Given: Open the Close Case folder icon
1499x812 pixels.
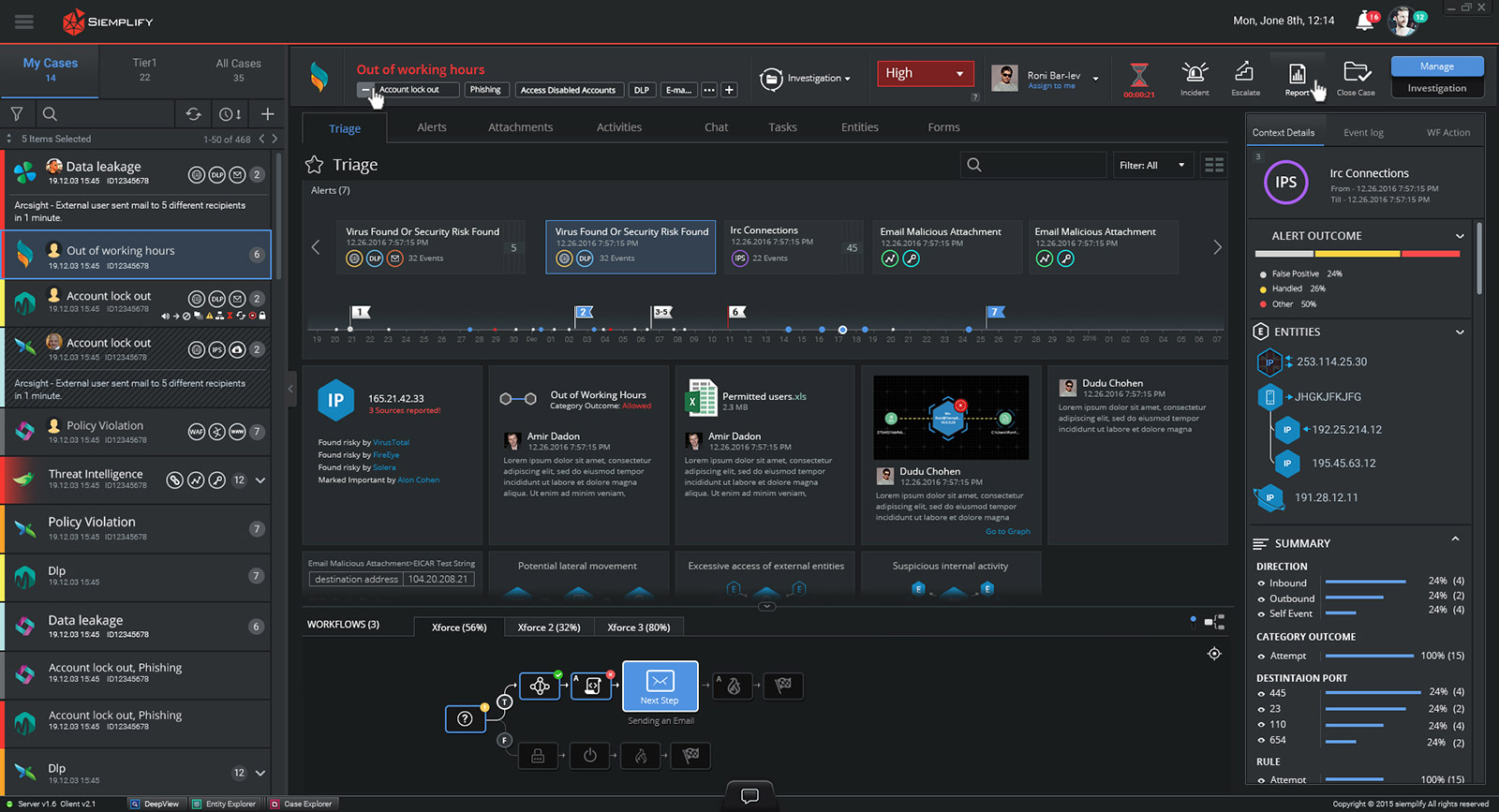Looking at the screenshot, I should (x=1356, y=73).
